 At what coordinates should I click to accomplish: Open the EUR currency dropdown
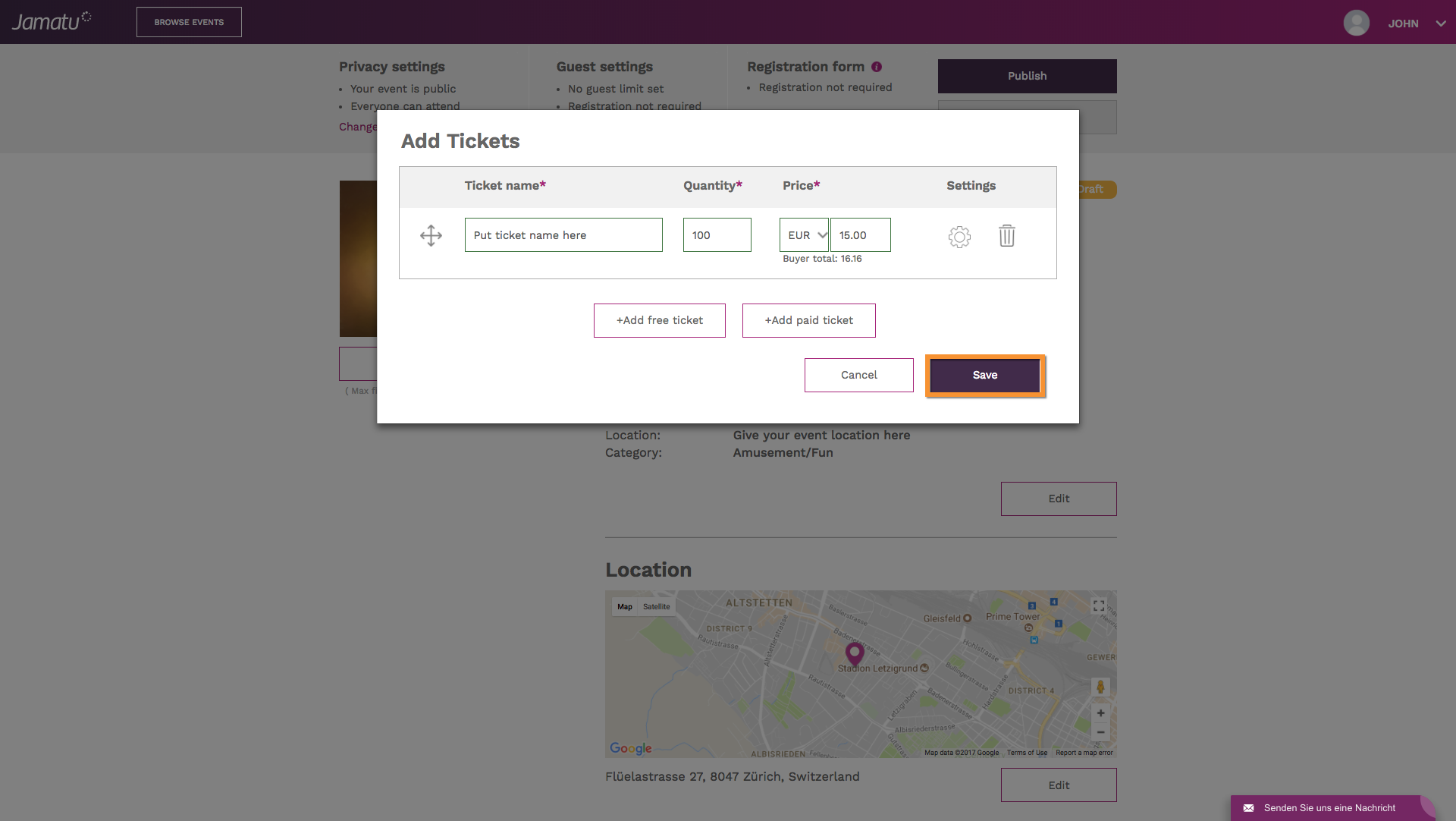[x=804, y=235]
